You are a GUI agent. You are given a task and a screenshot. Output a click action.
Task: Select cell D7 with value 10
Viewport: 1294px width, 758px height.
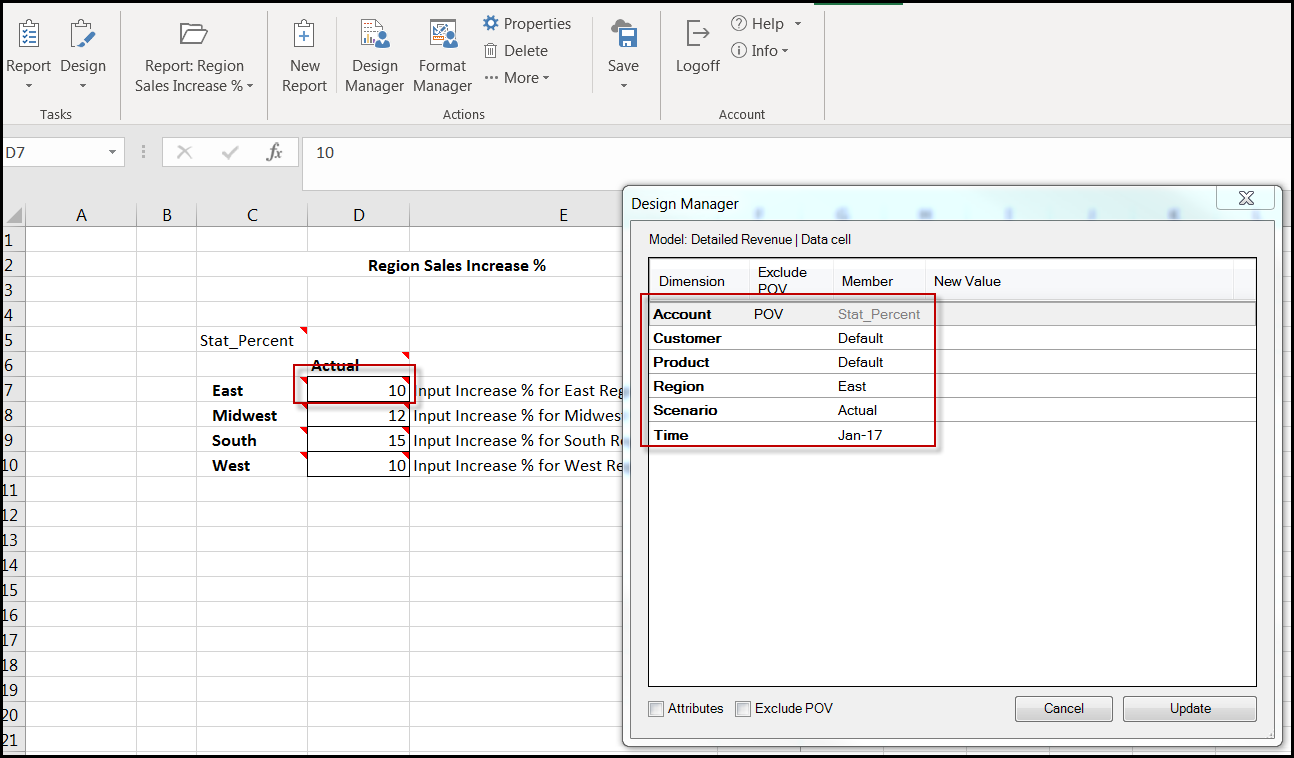(x=359, y=390)
